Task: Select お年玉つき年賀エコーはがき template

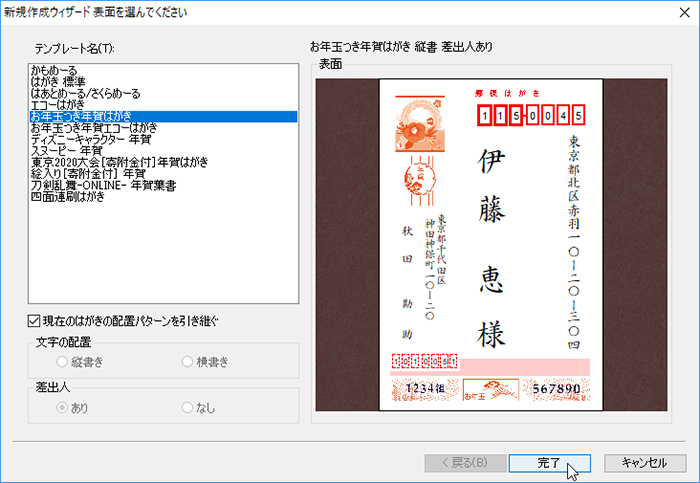Action: point(96,128)
